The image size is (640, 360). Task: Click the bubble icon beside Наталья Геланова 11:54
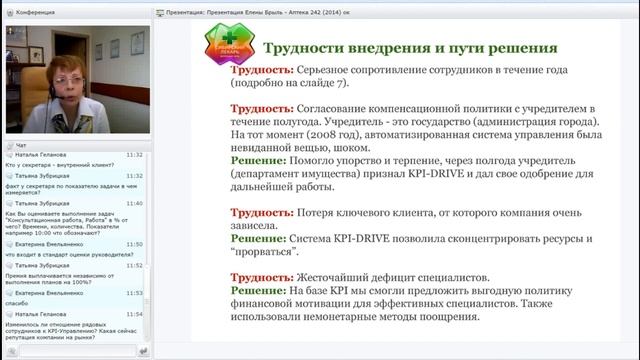(9, 314)
